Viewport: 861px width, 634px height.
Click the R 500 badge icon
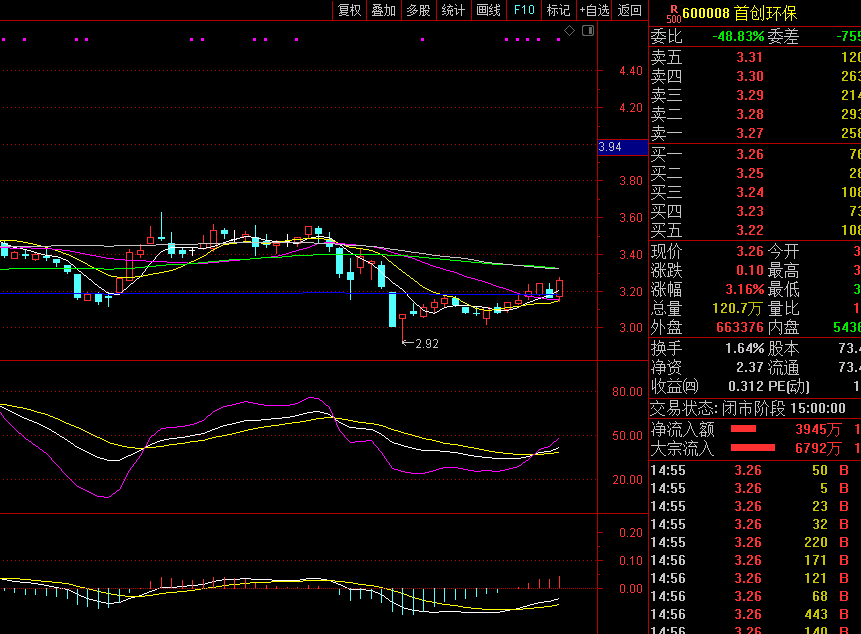[x=673, y=14]
